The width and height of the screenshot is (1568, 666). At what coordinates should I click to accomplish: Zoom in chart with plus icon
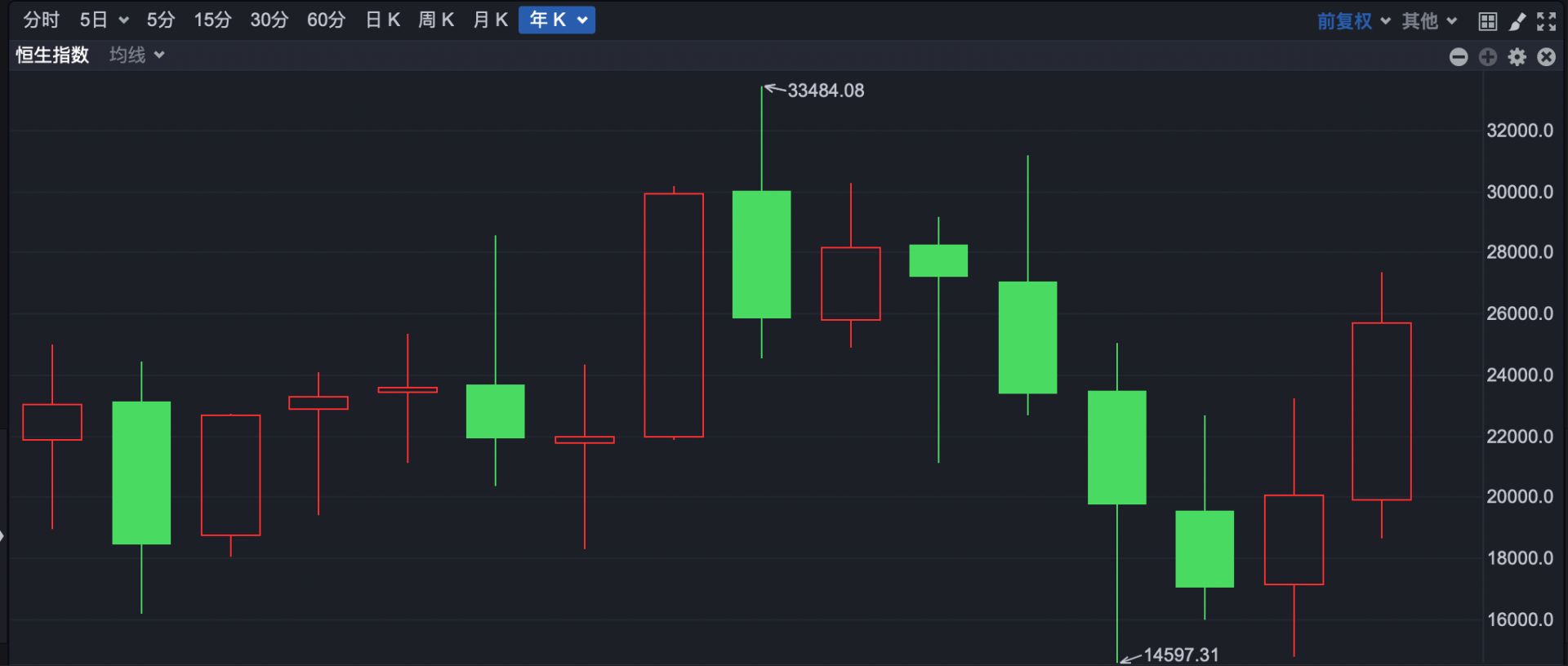click(1488, 57)
